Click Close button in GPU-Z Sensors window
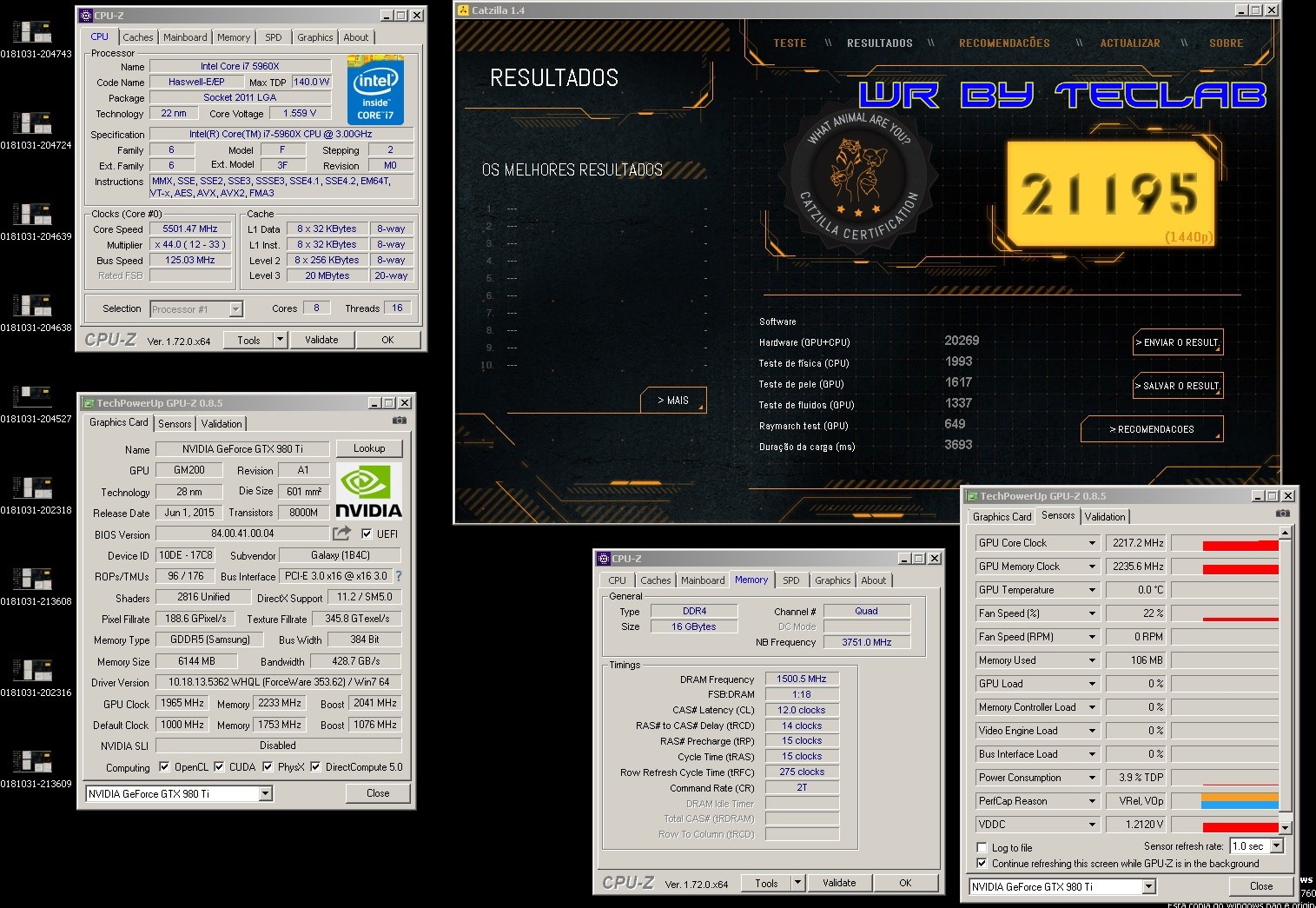This screenshot has width=1316, height=908. 1261,886
